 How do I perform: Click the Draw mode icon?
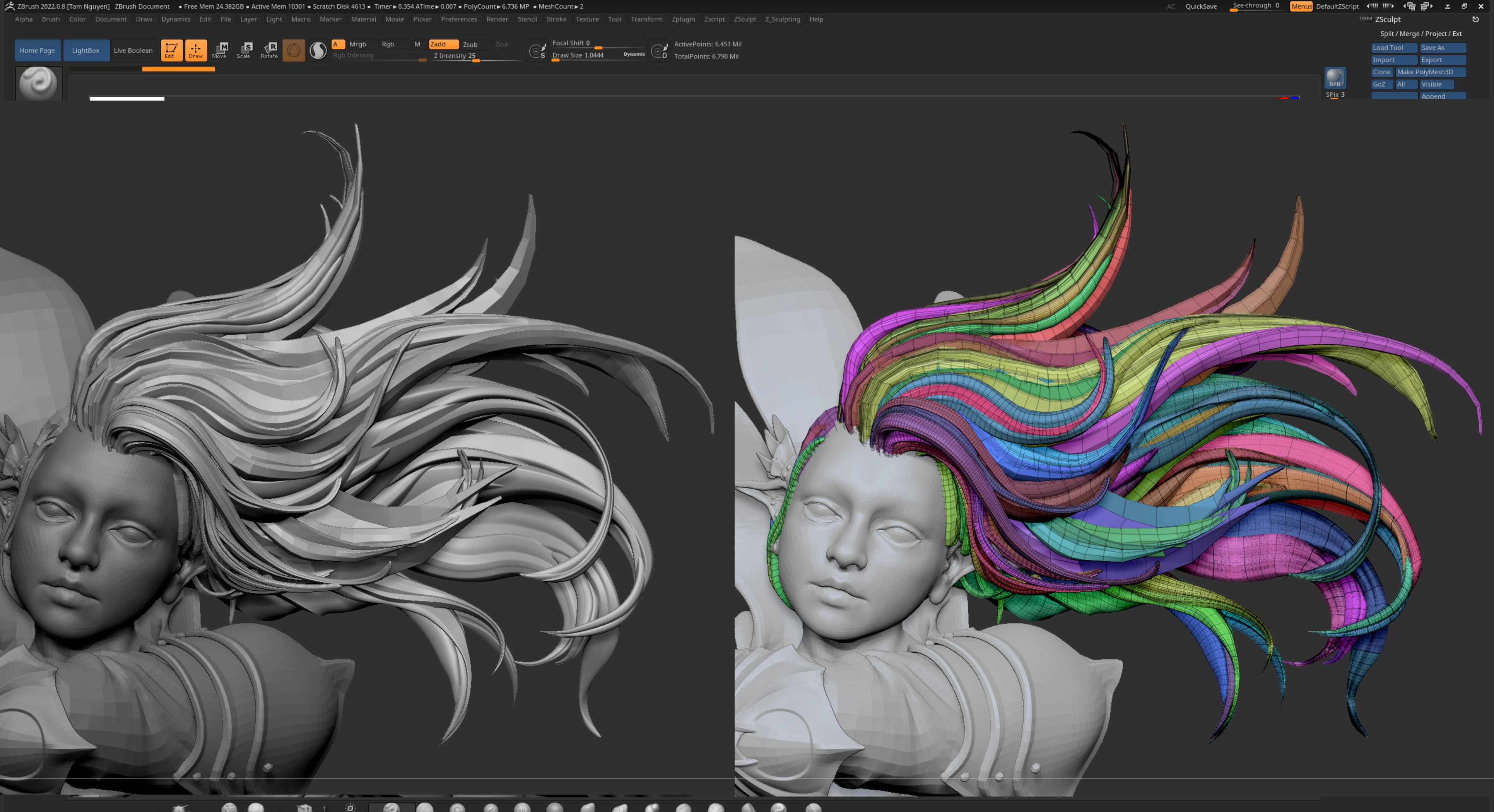[x=196, y=50]
